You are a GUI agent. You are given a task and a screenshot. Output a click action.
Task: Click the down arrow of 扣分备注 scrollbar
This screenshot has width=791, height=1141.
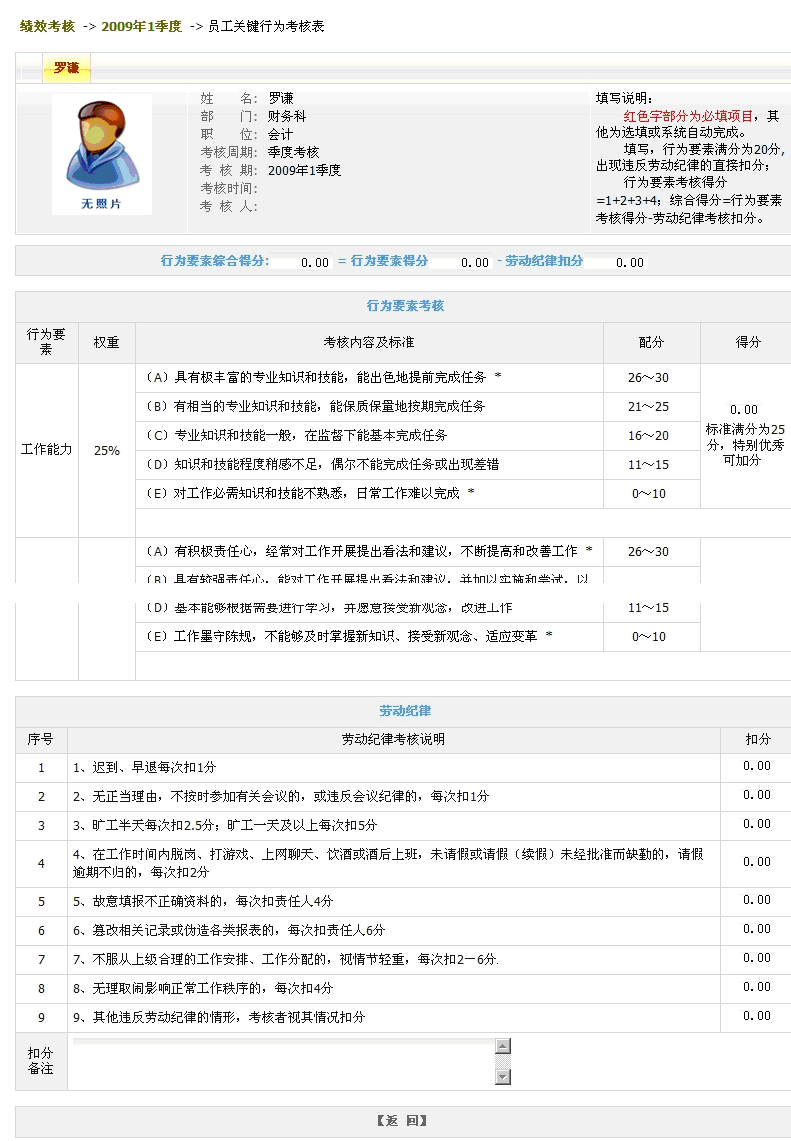[503, 1076]
